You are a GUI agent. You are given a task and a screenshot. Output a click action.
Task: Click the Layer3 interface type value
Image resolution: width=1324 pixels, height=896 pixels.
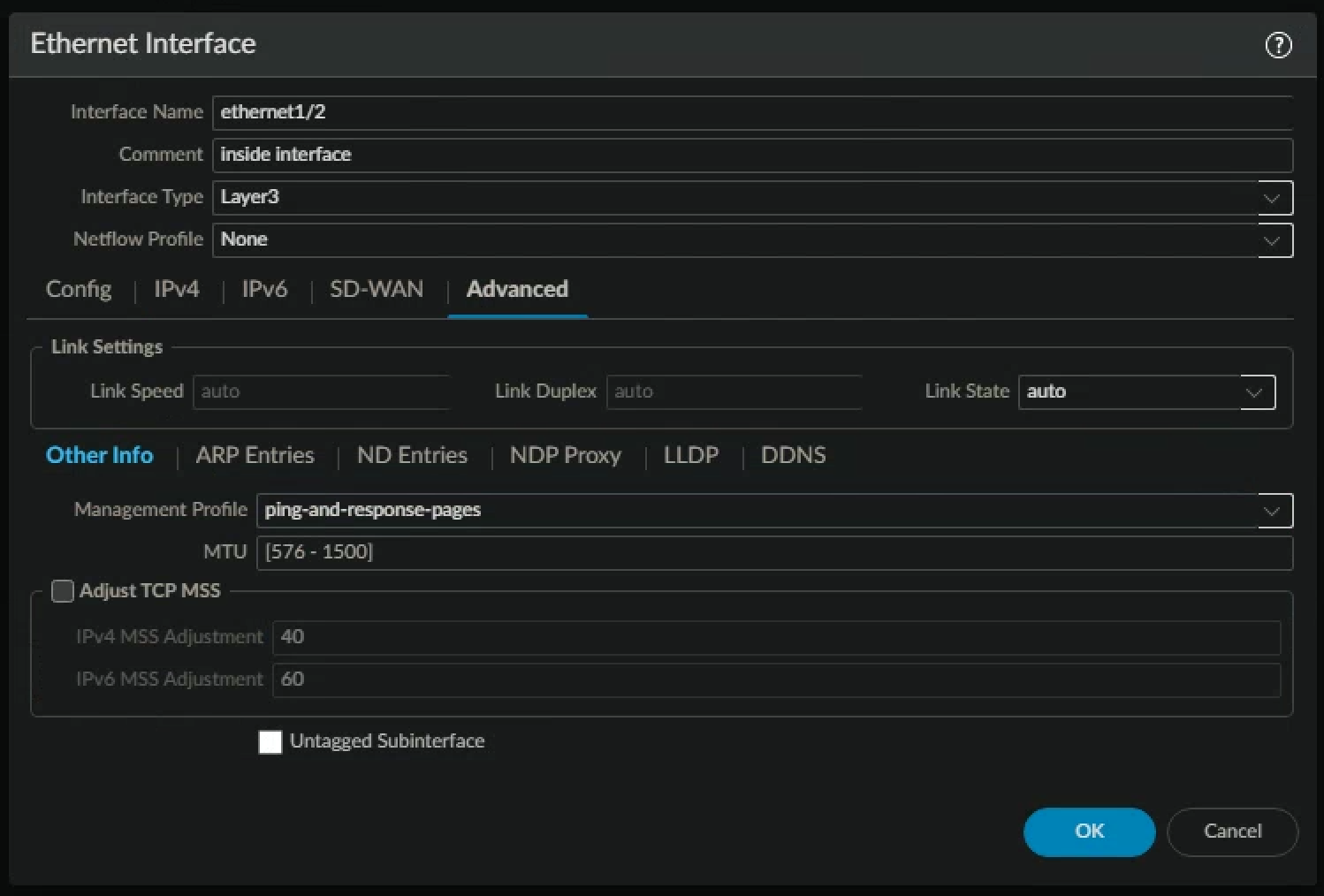pyautogui.click(x=250, y=197)
